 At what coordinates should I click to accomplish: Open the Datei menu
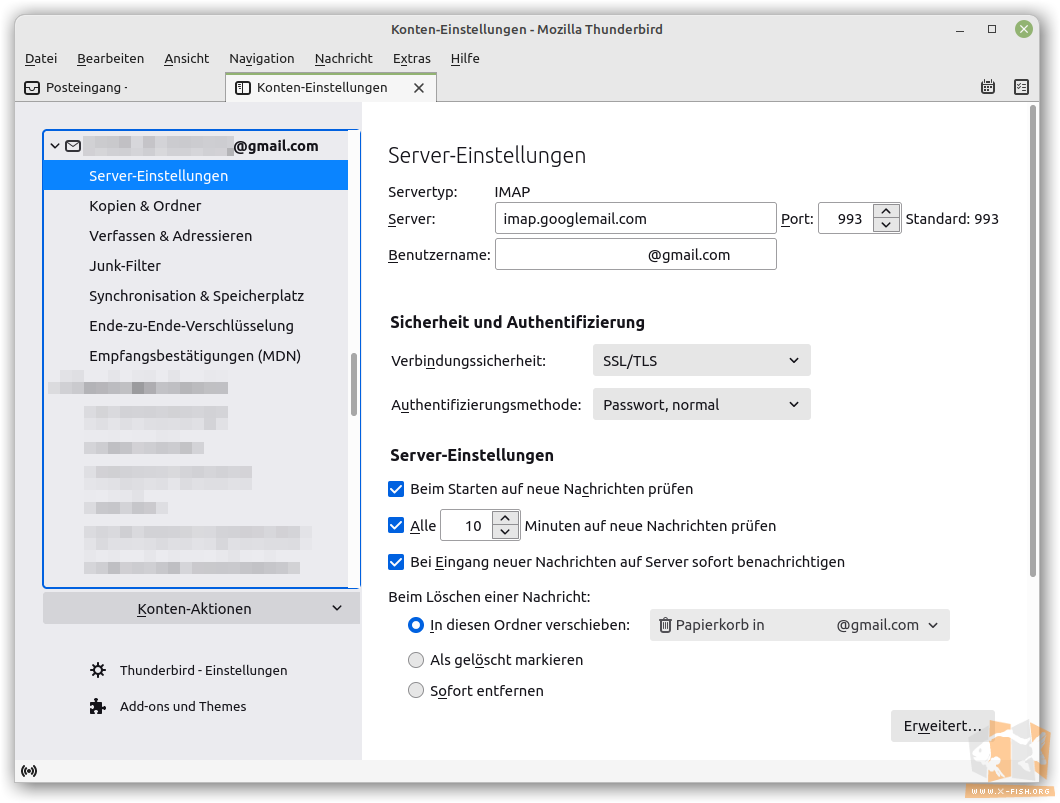[41, 59]
